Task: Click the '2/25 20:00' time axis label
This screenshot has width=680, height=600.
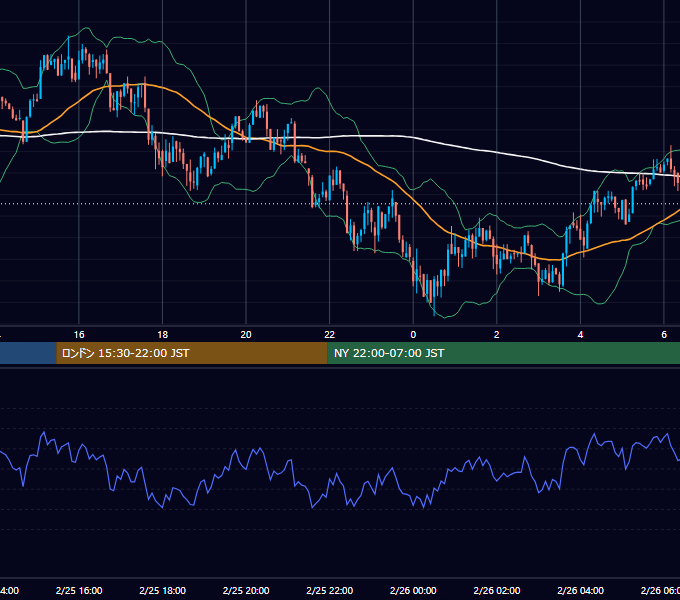Action: [246, 590]
